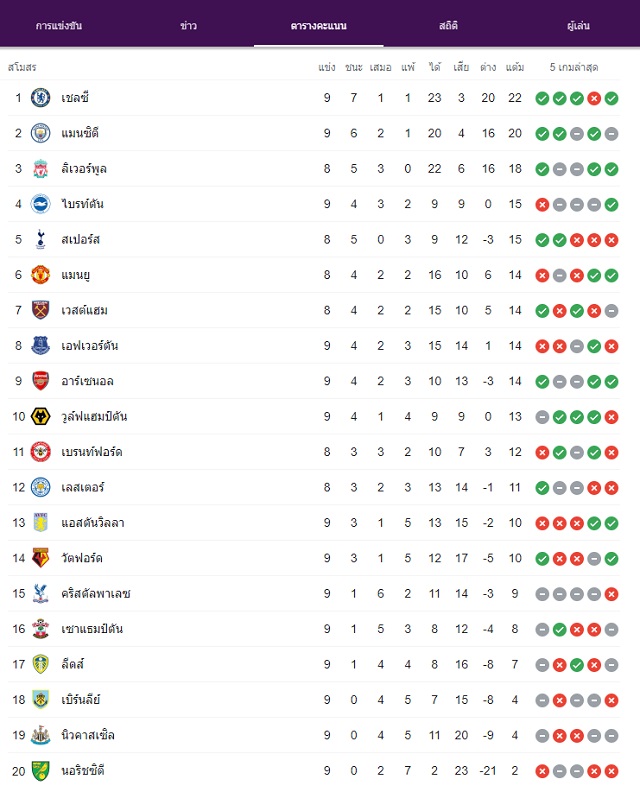Screen dimensions: 640x792
Task: Click the Tottenham Spurs crest icon
Action: click(40, 239)
